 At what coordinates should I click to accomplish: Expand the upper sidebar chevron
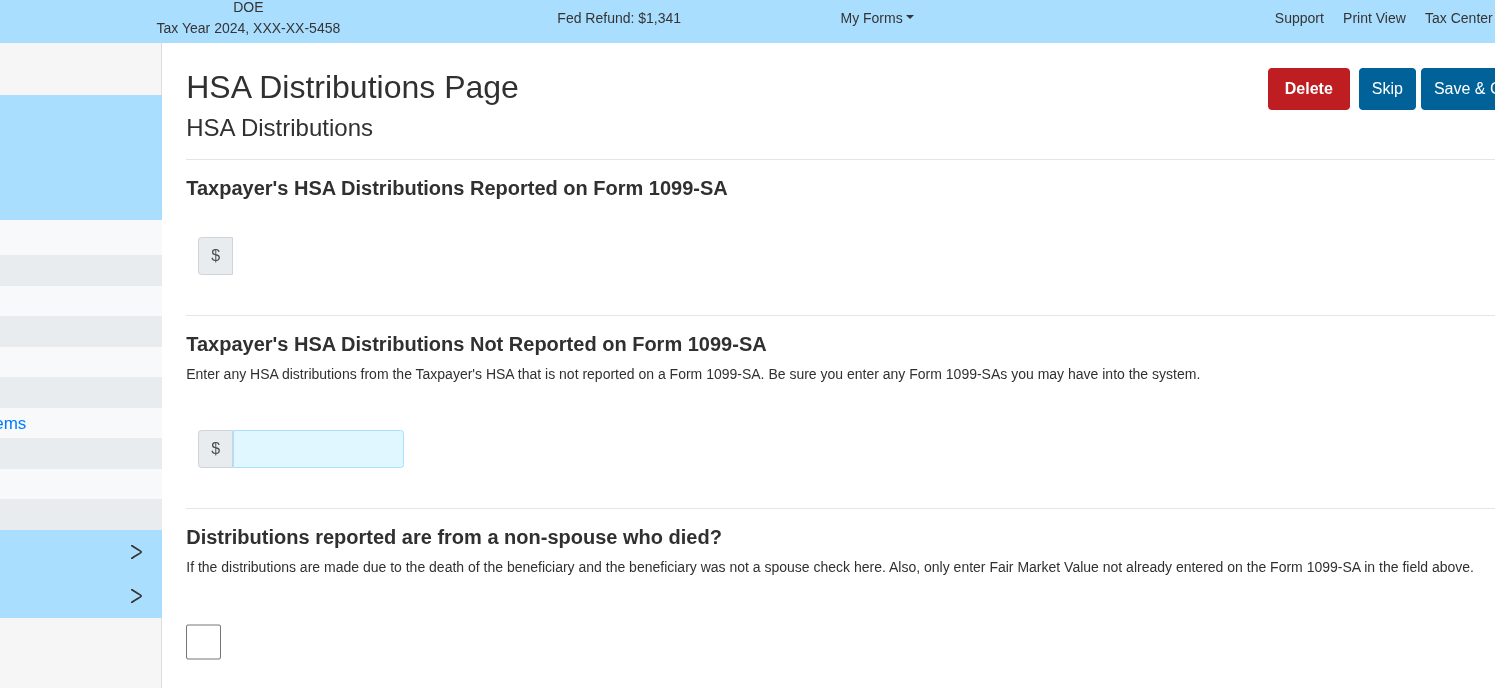click(x=136, y=552)
